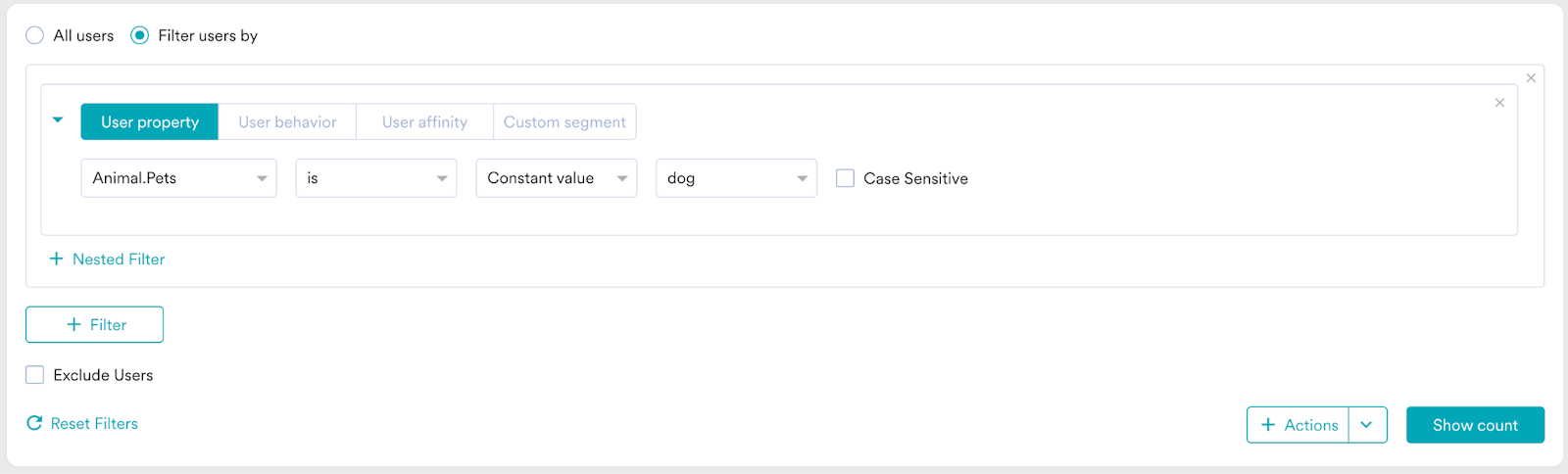Open the Constant value type dropdown
The image size is (1568, 474).
pyautogui.click(x=556, y=178)
